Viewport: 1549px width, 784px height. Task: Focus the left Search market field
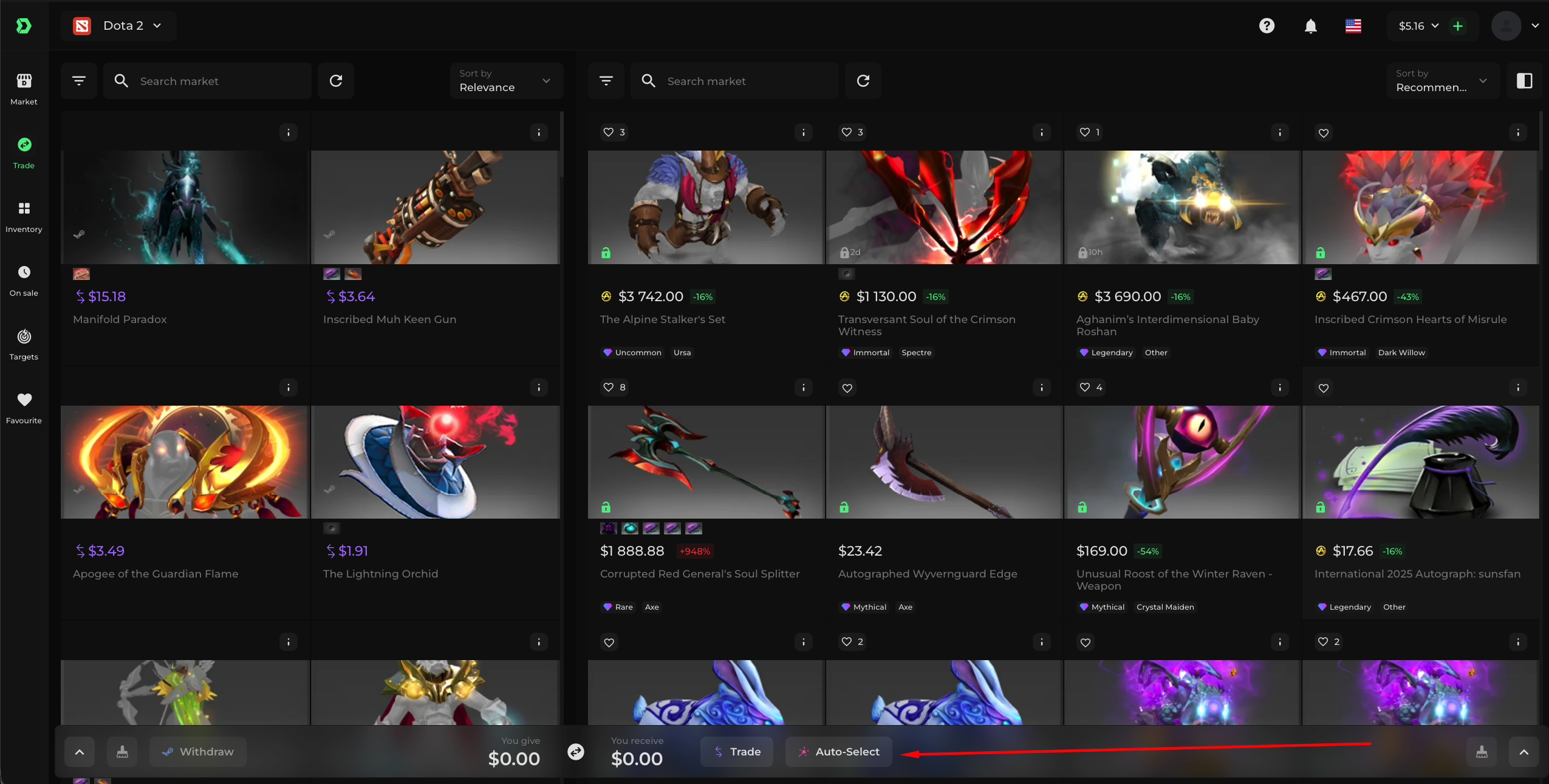click(207, 81)
